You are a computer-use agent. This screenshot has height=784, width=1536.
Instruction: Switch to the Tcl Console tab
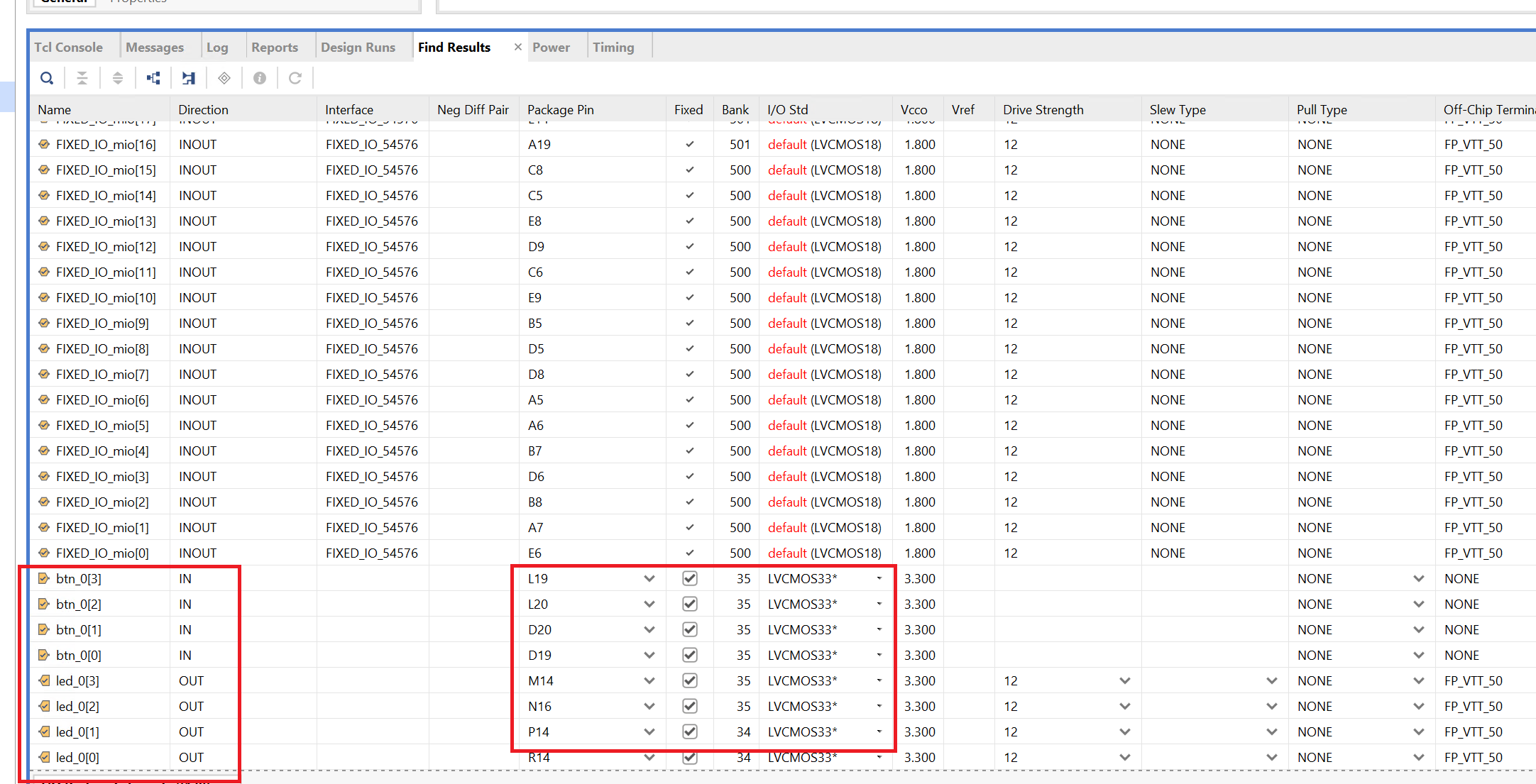click(68, 47)
